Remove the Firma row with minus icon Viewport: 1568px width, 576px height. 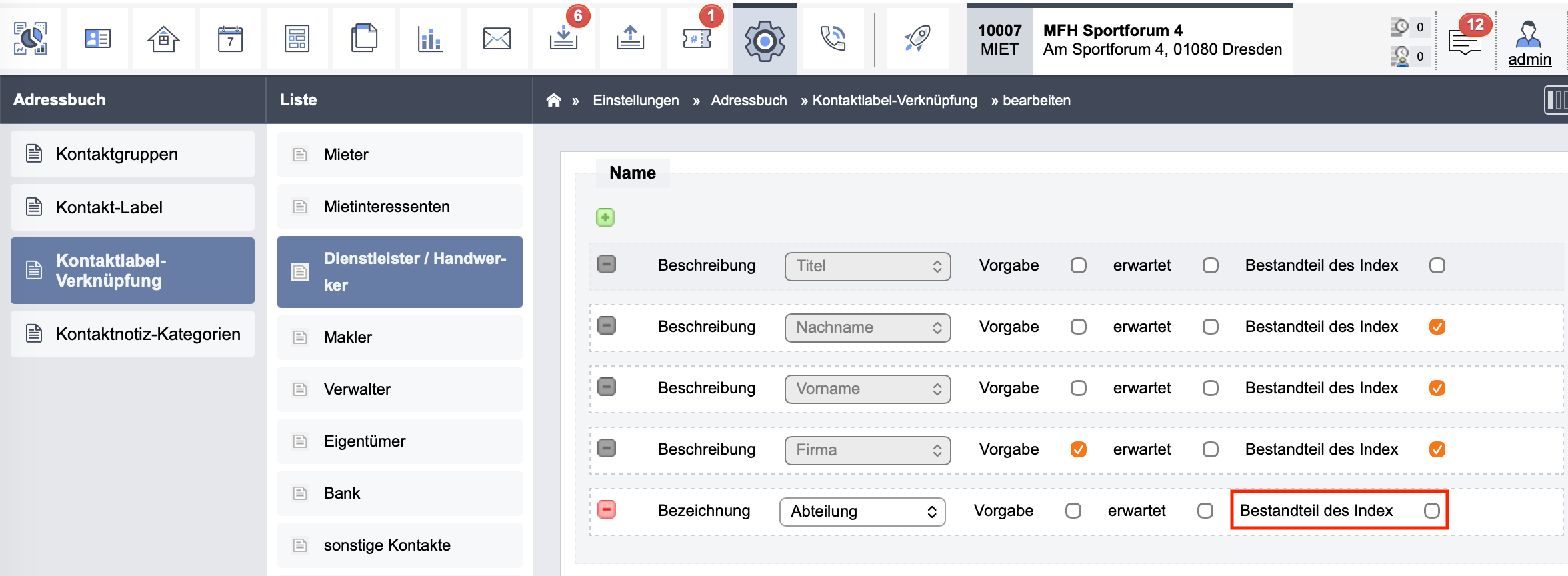point(607,448)
